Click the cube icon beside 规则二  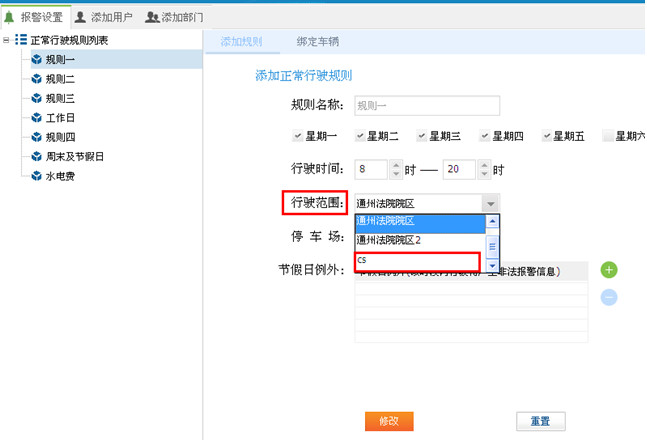click(x=37, y=79)
